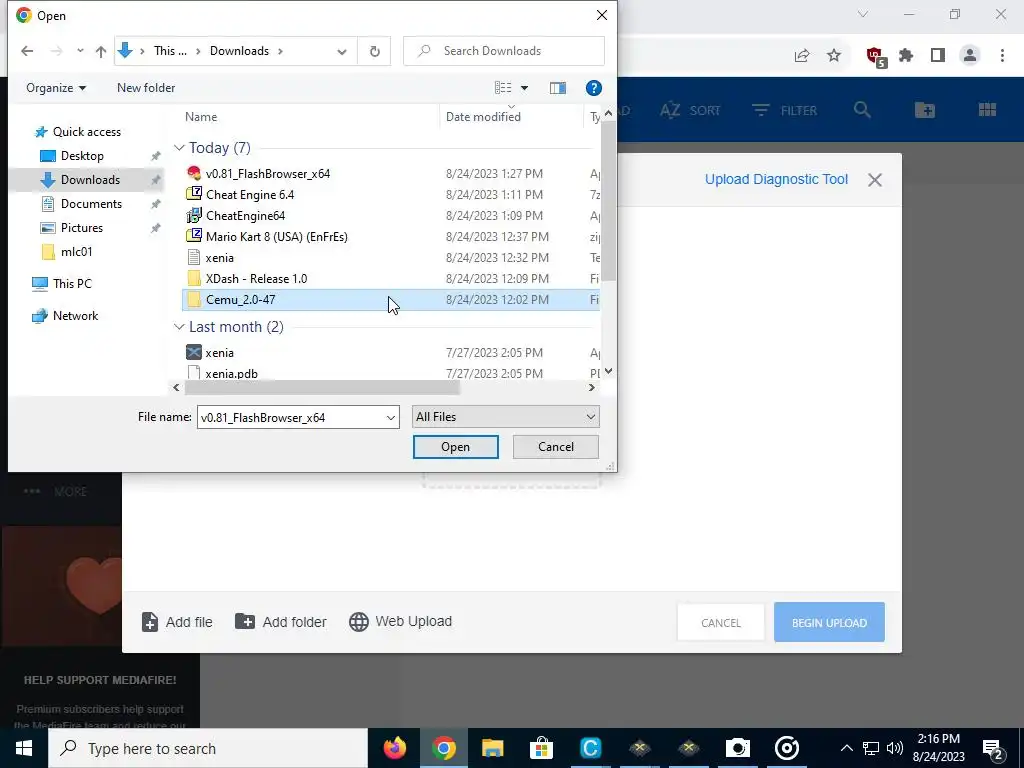Screen dimensions: 1024x768
Task: Click MediaFire new folder icon
Action: click(x=925, y=110)
